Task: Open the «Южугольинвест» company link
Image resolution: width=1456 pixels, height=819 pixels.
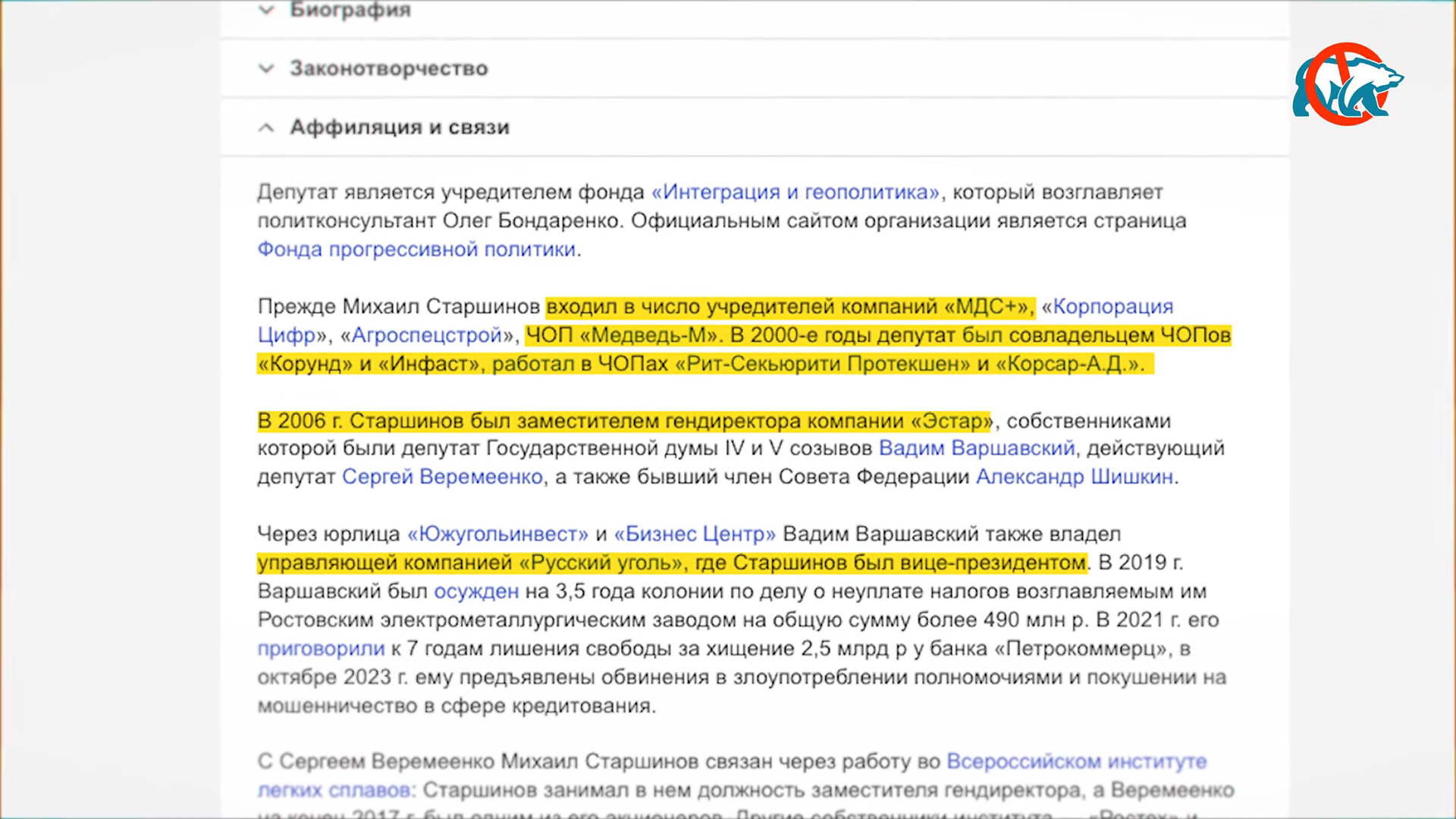Action: [497, 534]
